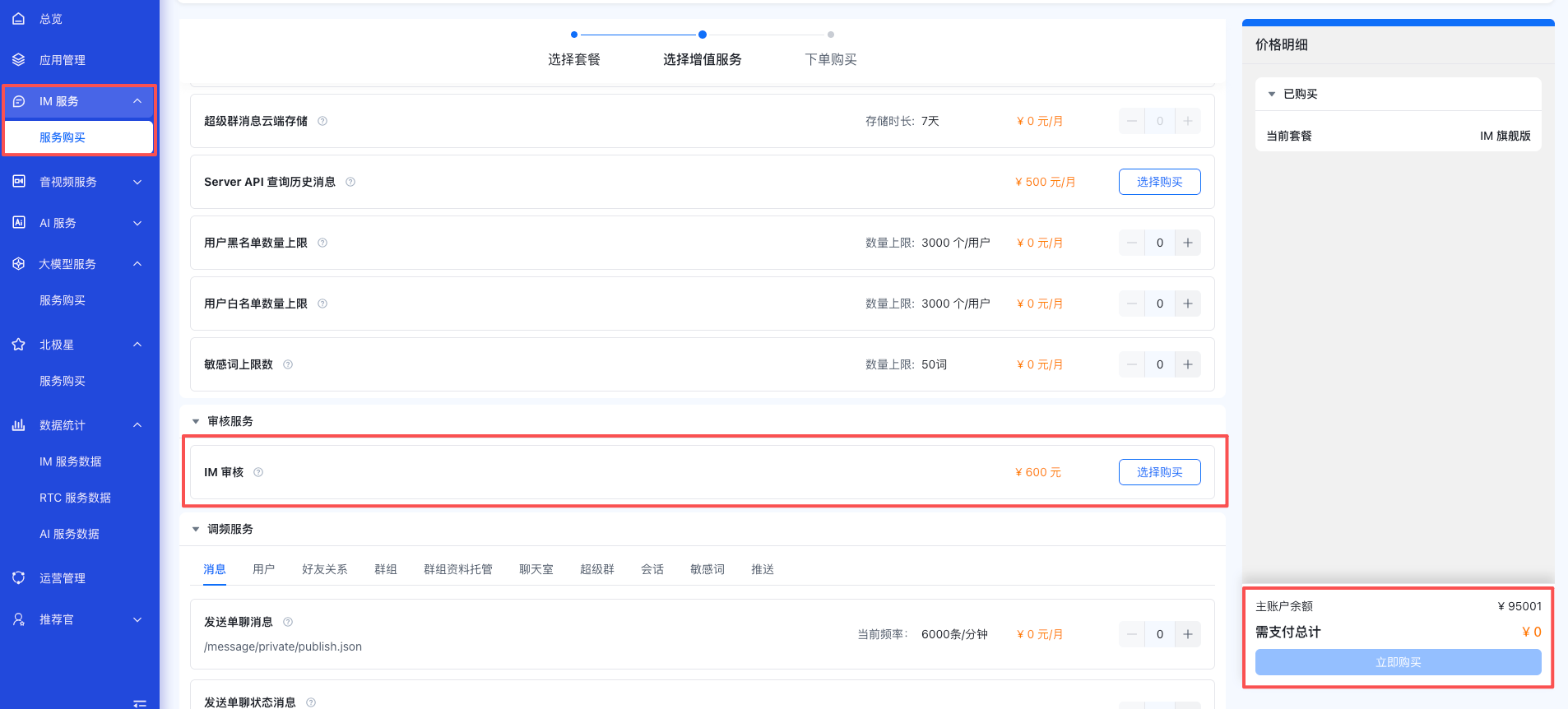This screenshot has width=1568, height=709.
Task: Click the 立即购买 button
Action: click(1399, 662)
